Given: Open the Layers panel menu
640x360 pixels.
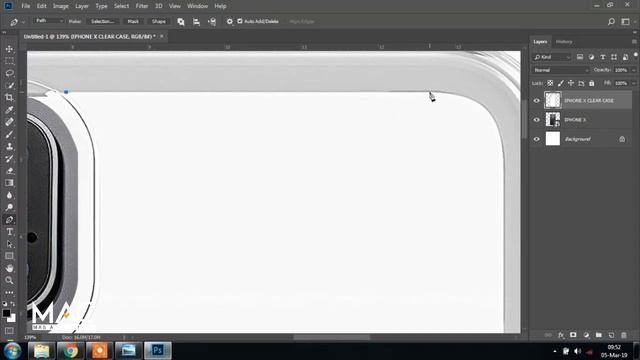Looking at the screenshot, I should click(x=634, y=42).
